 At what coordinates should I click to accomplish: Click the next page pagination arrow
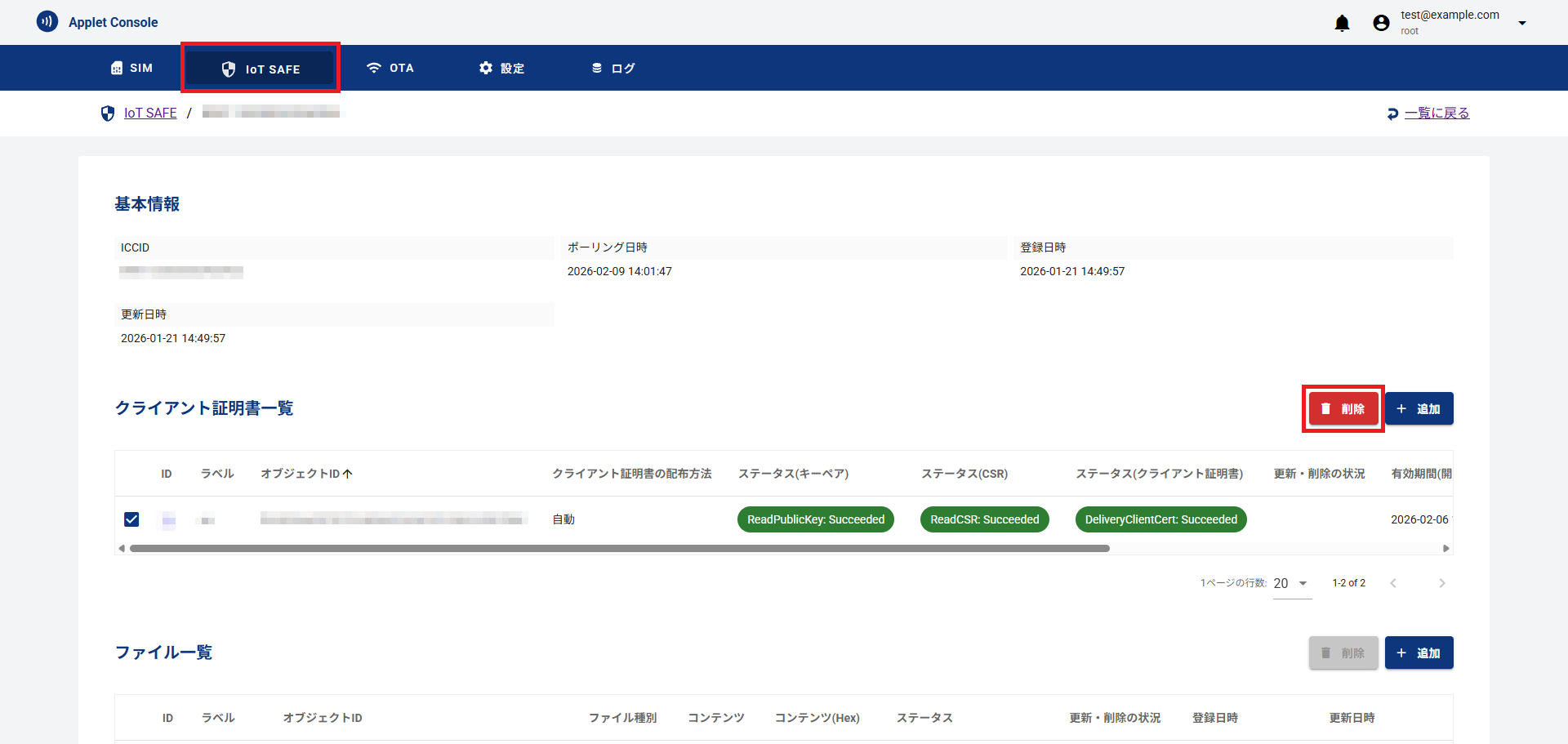tap(1441, 582)
